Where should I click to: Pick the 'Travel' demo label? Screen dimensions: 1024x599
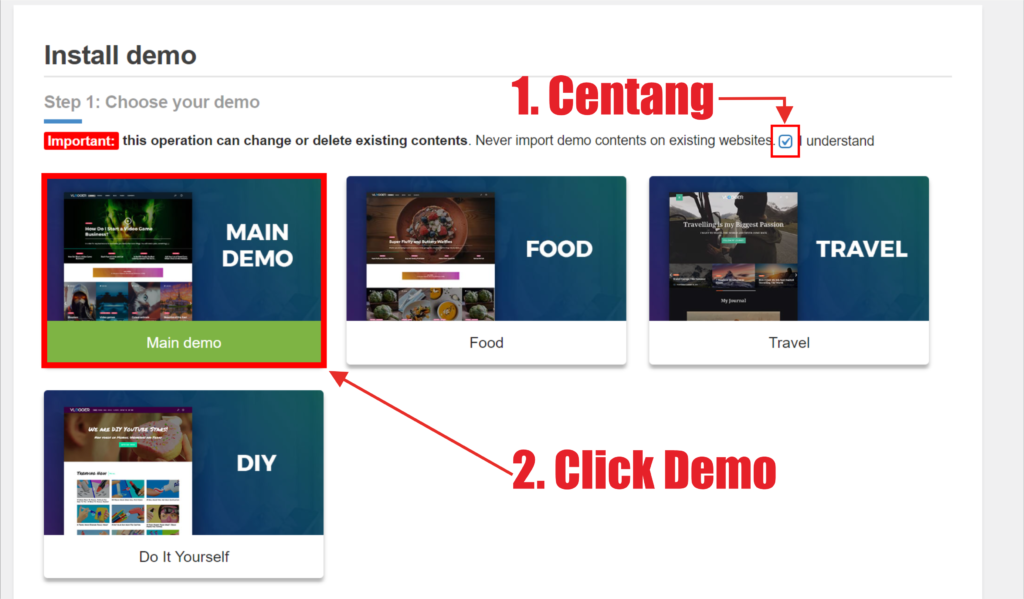pos(789,342)
